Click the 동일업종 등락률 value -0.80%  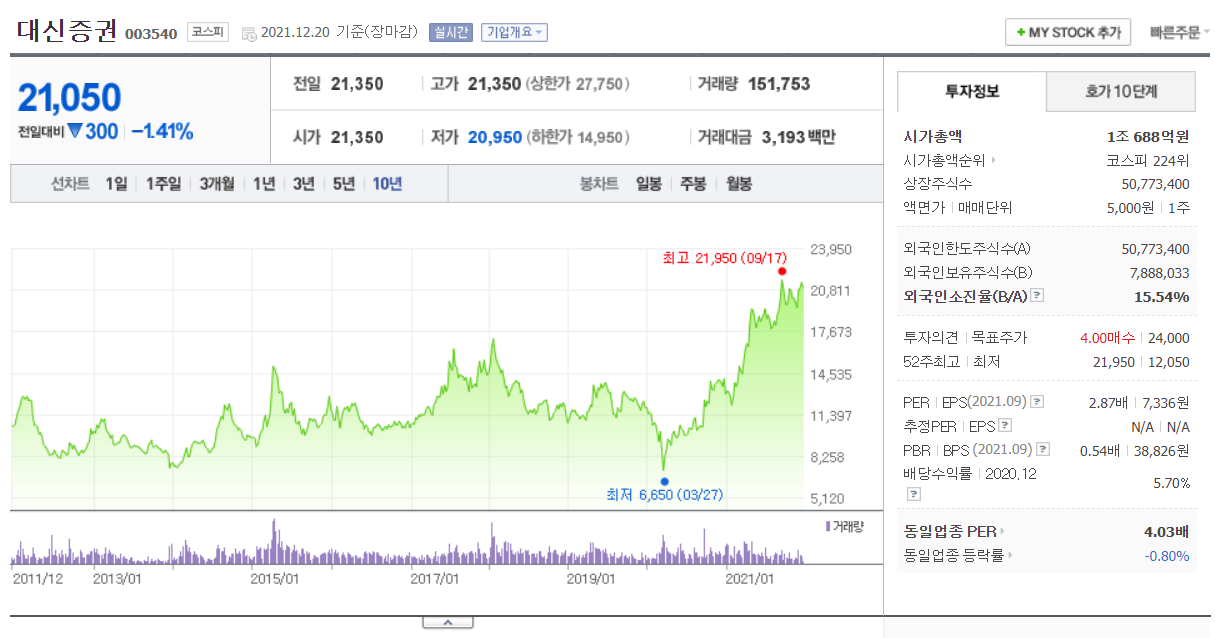point(1167,555)
